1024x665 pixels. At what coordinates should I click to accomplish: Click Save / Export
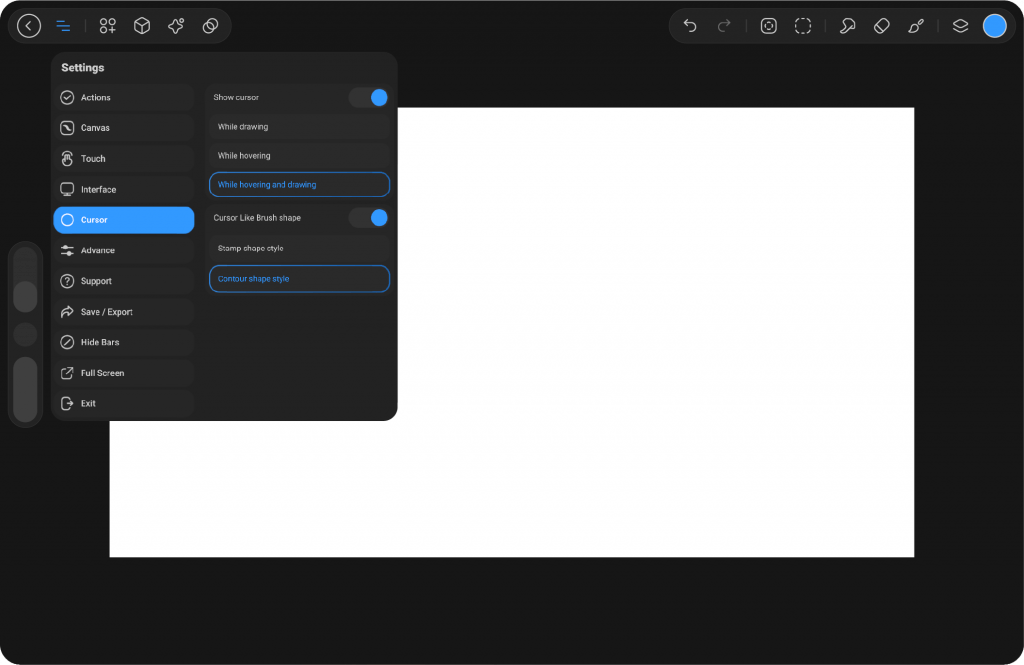(124, 312)
